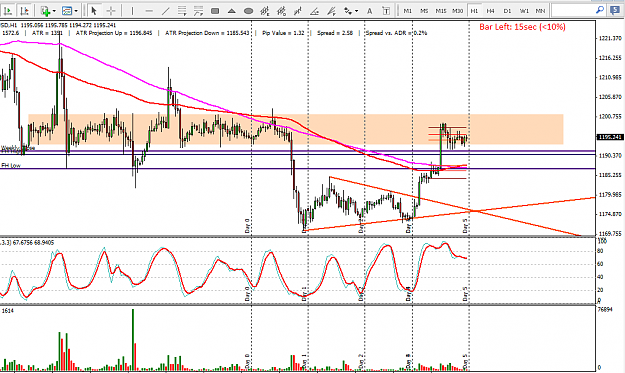This screenshot has height=373, width=625.
Task: Select the diagonal Trendline tool
Action: pos(165,11)
